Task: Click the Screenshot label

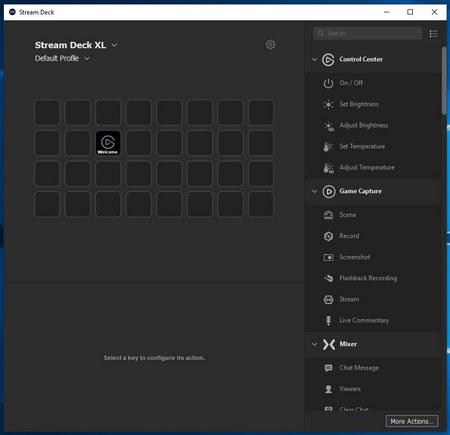Action: pos(355,257)
